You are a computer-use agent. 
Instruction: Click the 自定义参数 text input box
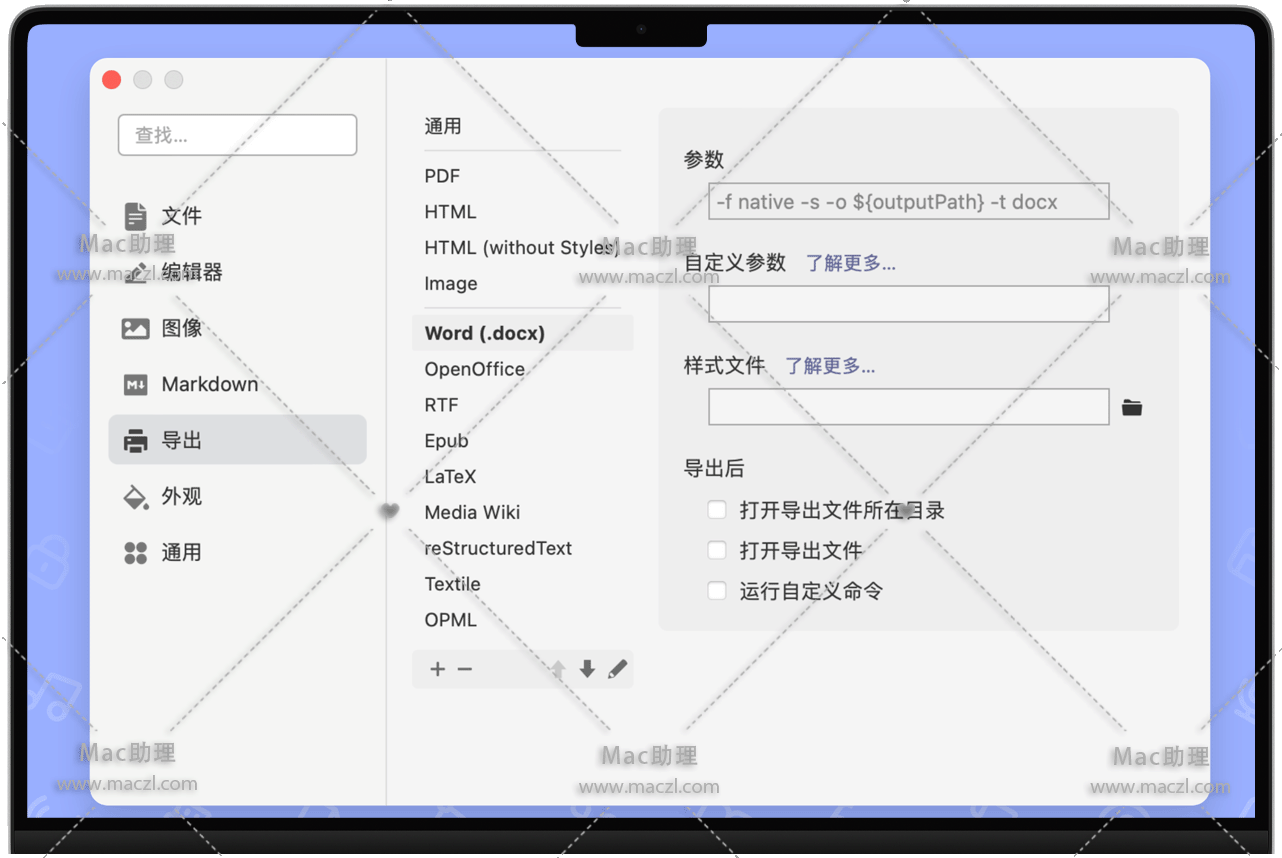908,304
